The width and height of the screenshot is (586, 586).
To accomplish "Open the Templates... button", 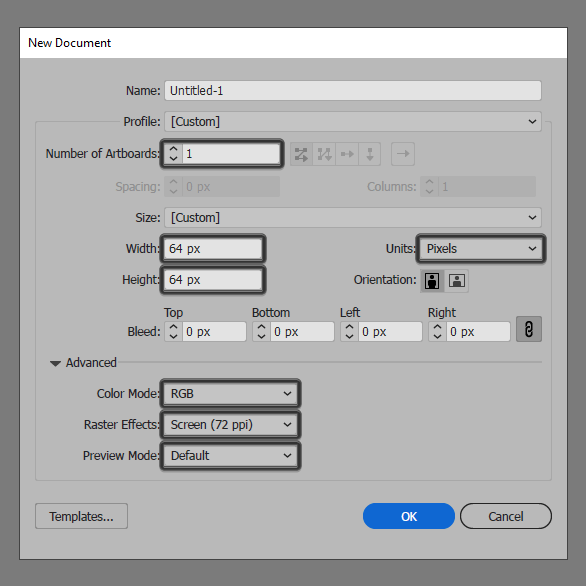I will pyautogui.click(x=81, y=516).
